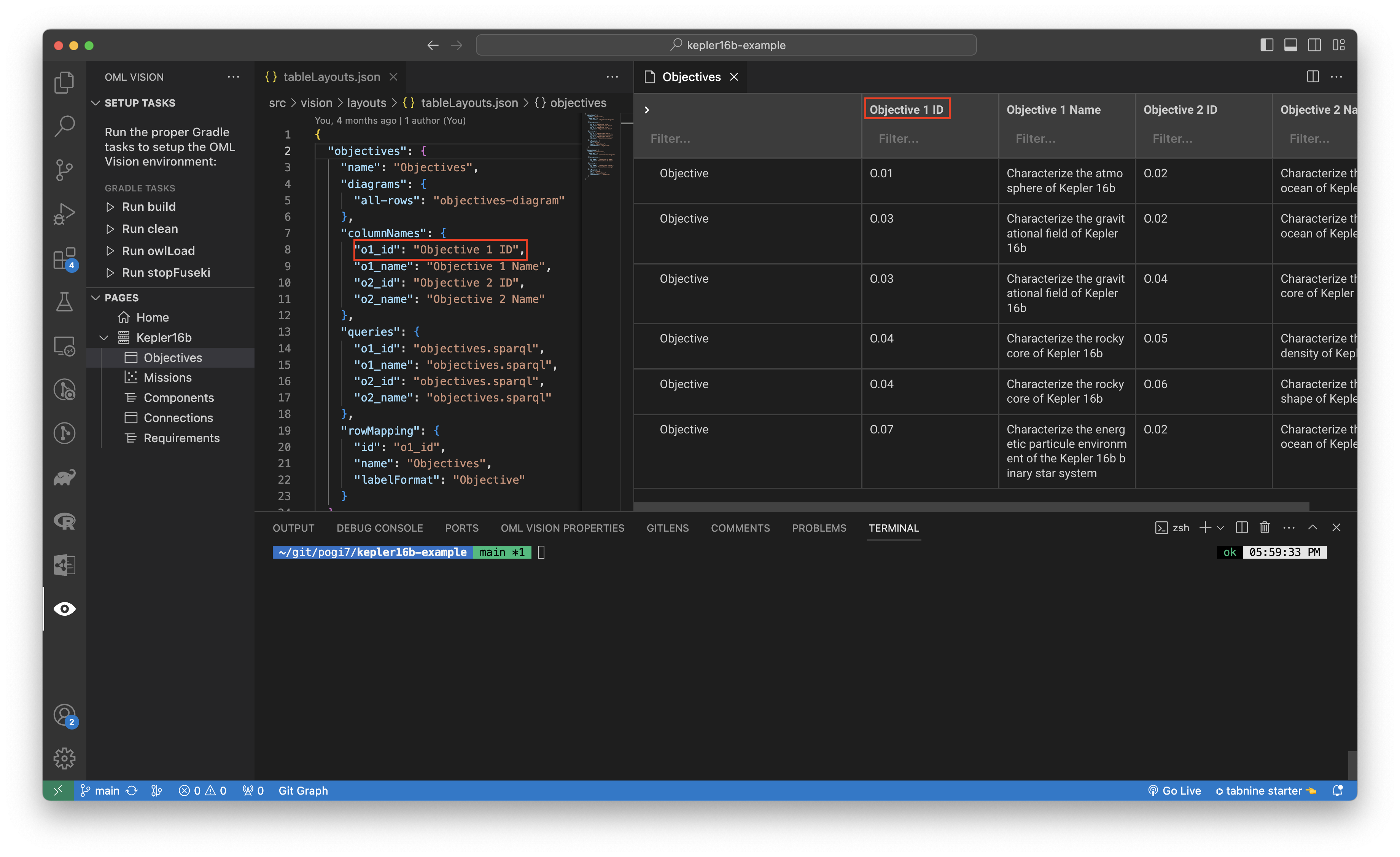Click the table horizontal scrollbar
1400x857 pixels.
(x=972, y=507)
